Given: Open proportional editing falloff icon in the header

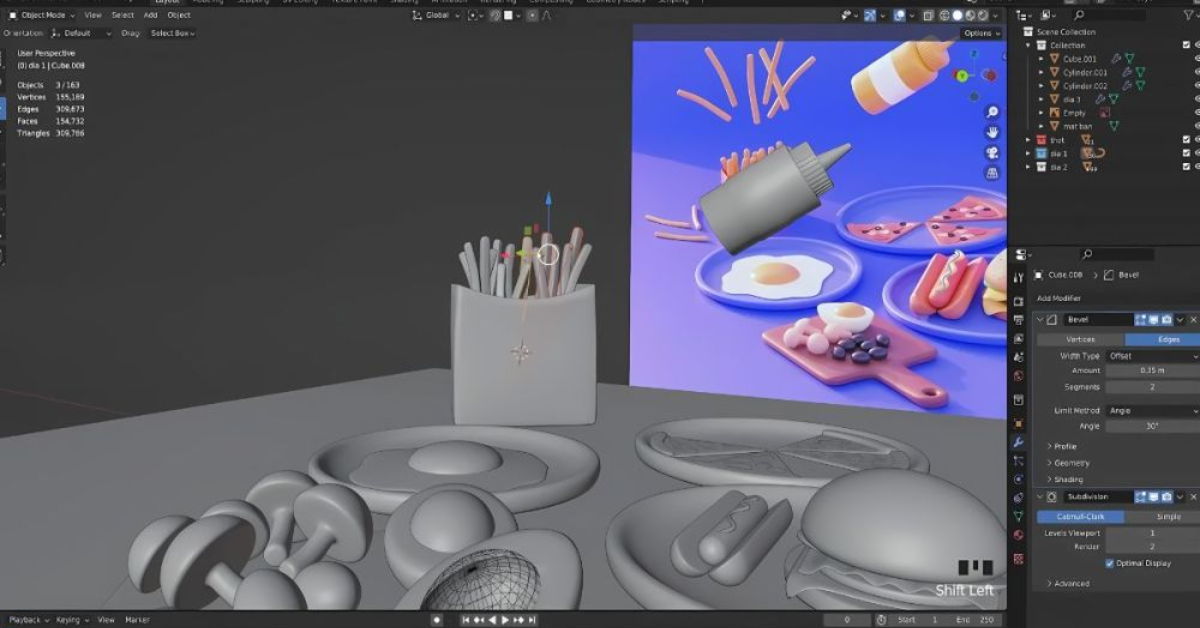Looking at the screenshot, I should [x=546, y=15].
